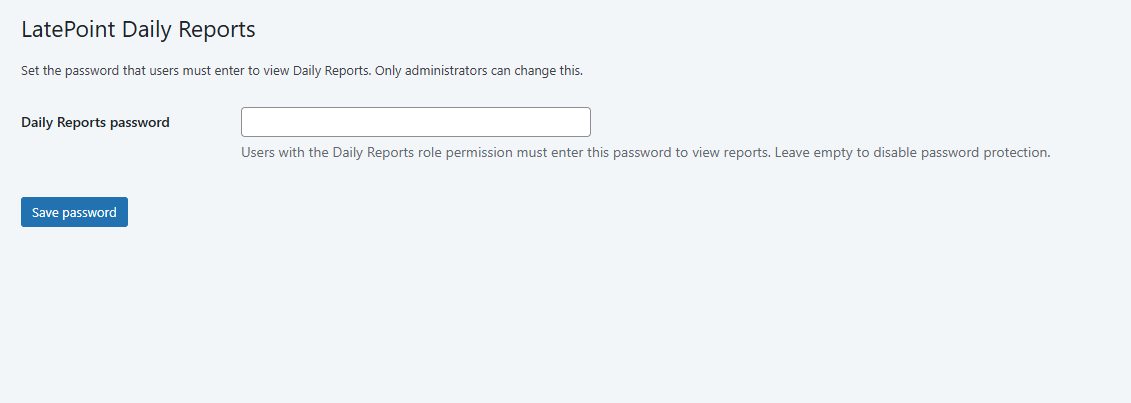Click the help text under the password field
This screenshot has width=1131, height=403.
point(645,153)
